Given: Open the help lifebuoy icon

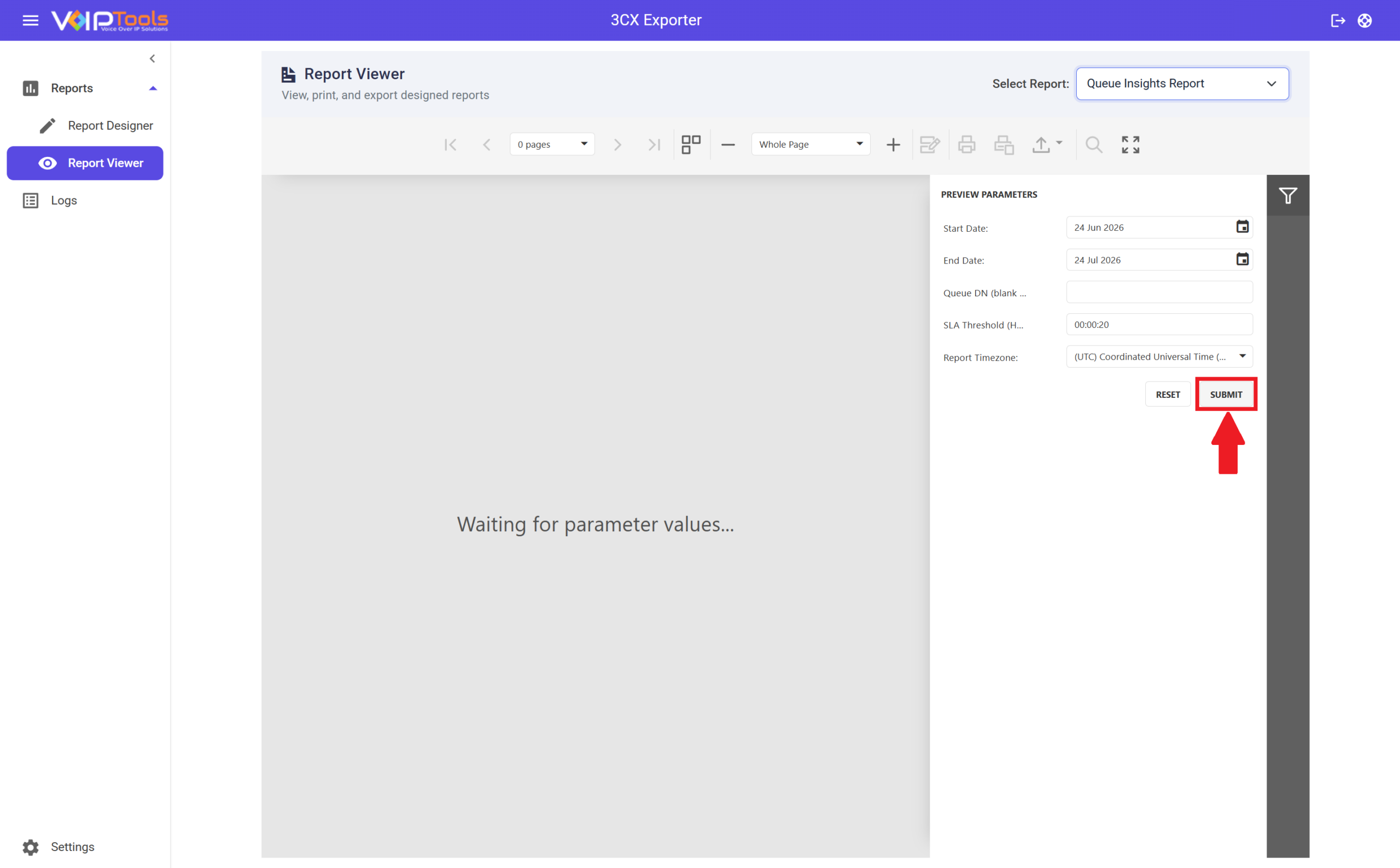Looking at the screenshot, I should pos(1364,21).
